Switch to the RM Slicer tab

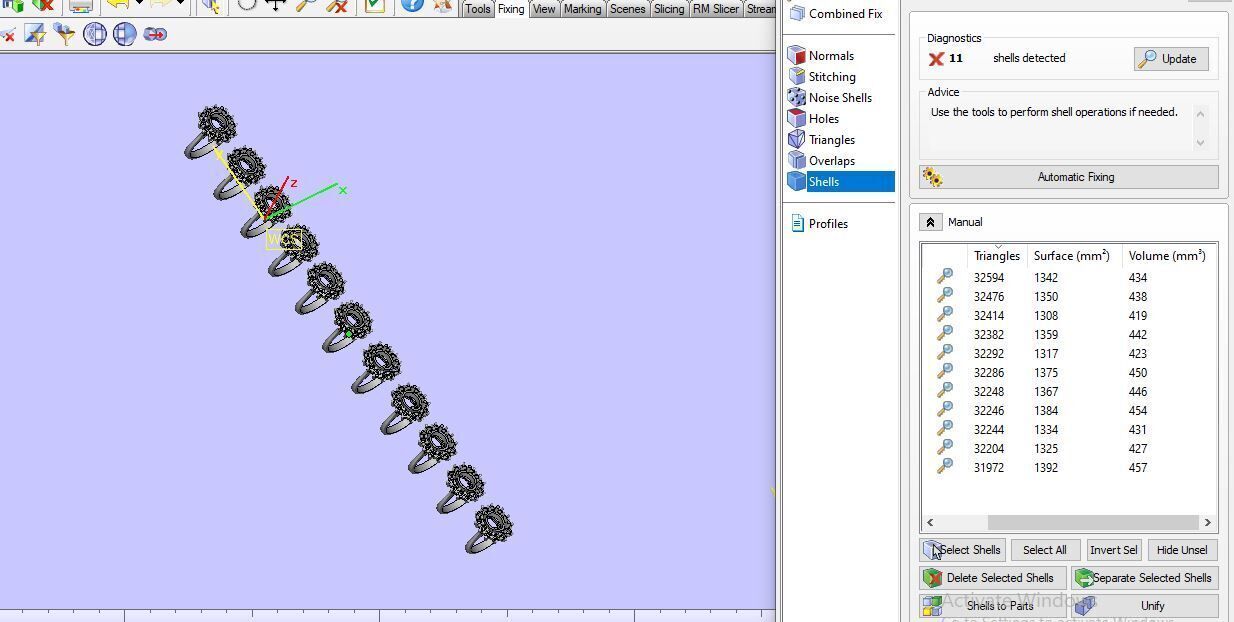point(716,9)
